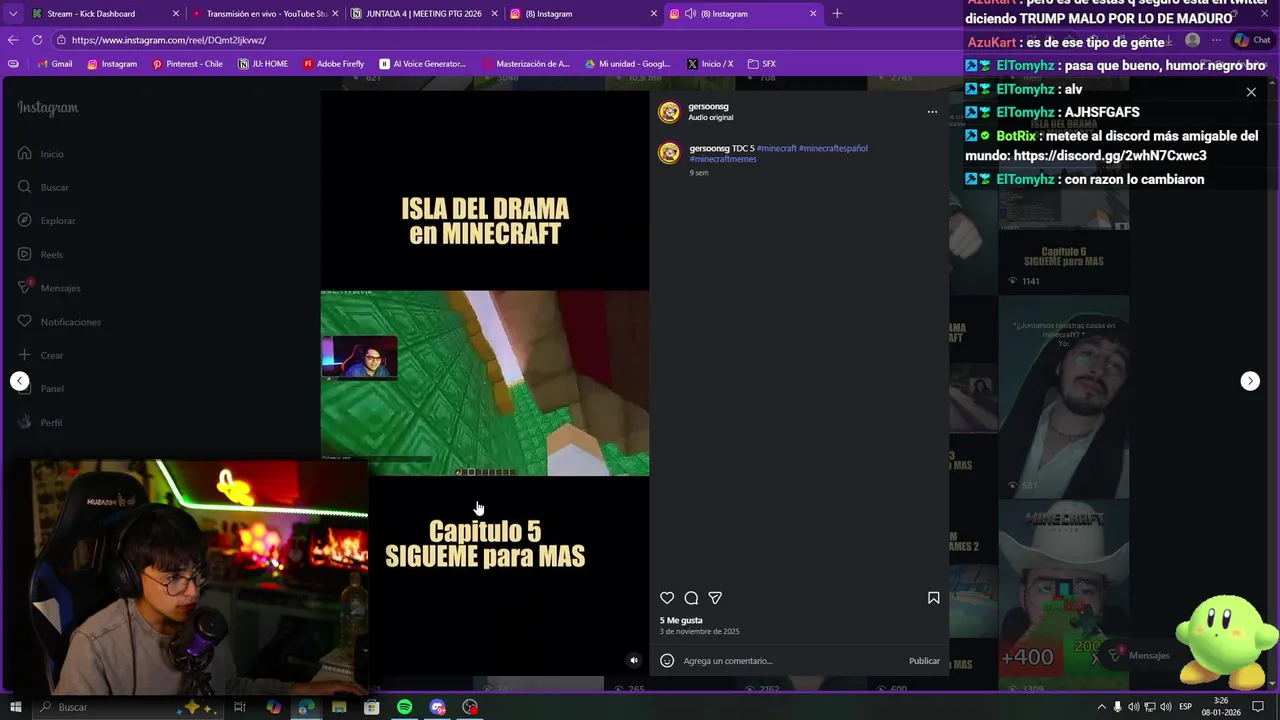1280x720 pixels.
Task: Click the Crear plus icon in sidebar
Action: [25, 355]
